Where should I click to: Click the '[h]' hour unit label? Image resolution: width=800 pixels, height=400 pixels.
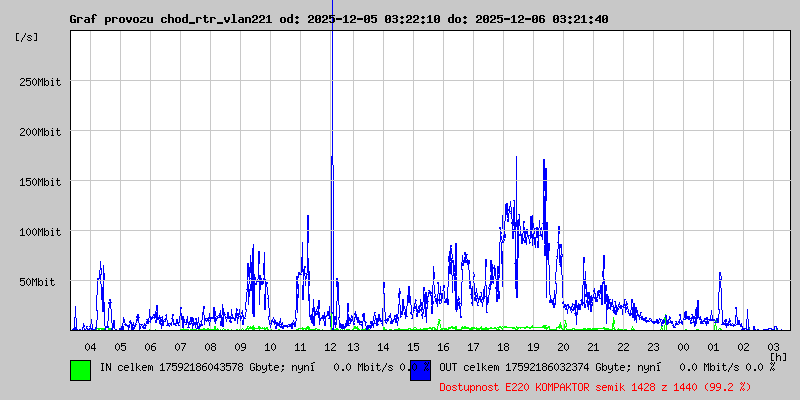click(x=779, y=357)
